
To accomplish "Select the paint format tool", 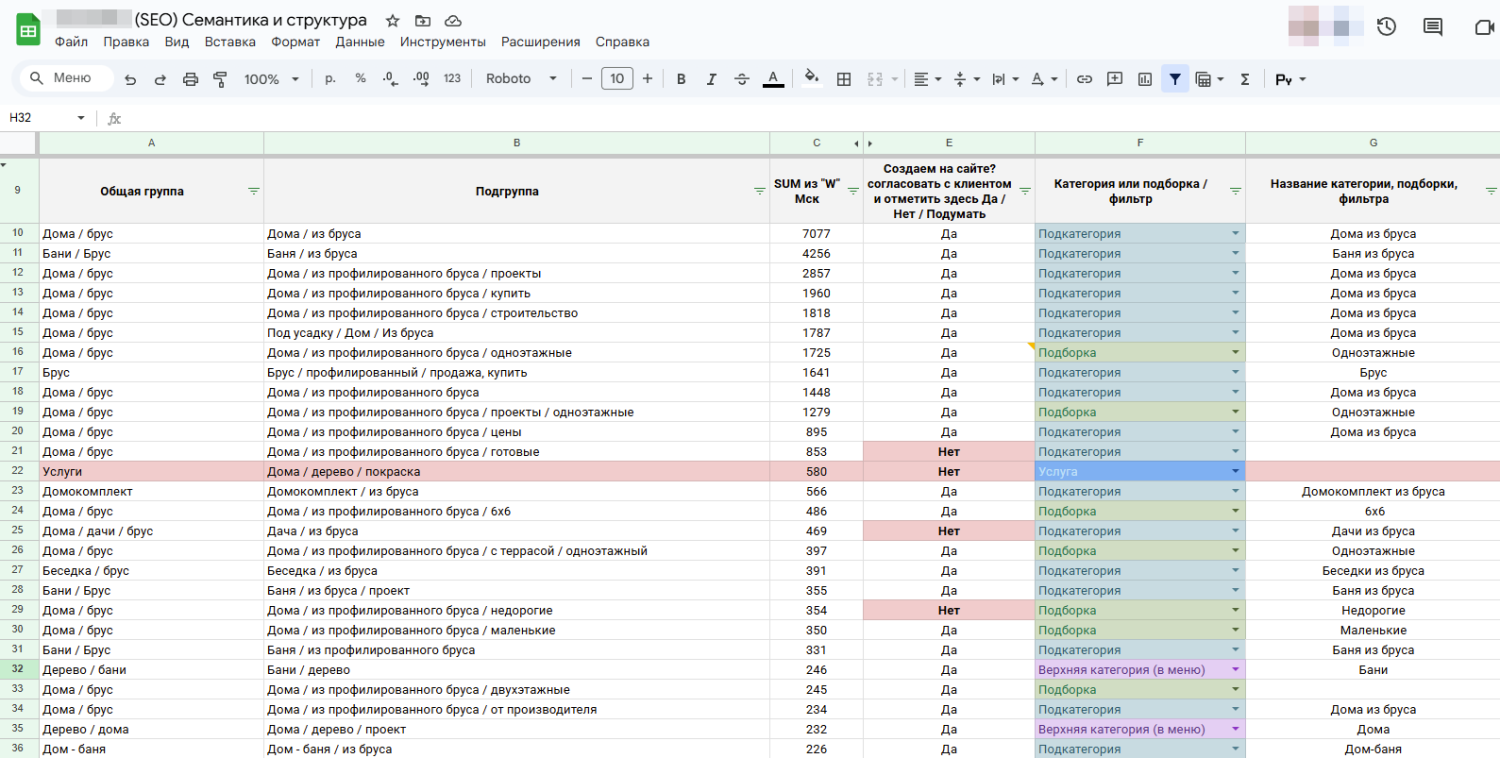I will point(220,79).
